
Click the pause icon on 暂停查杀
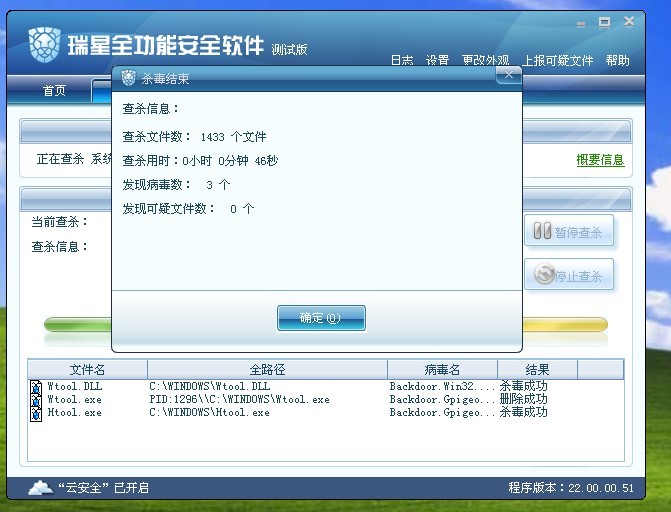(x=542, y=231)
